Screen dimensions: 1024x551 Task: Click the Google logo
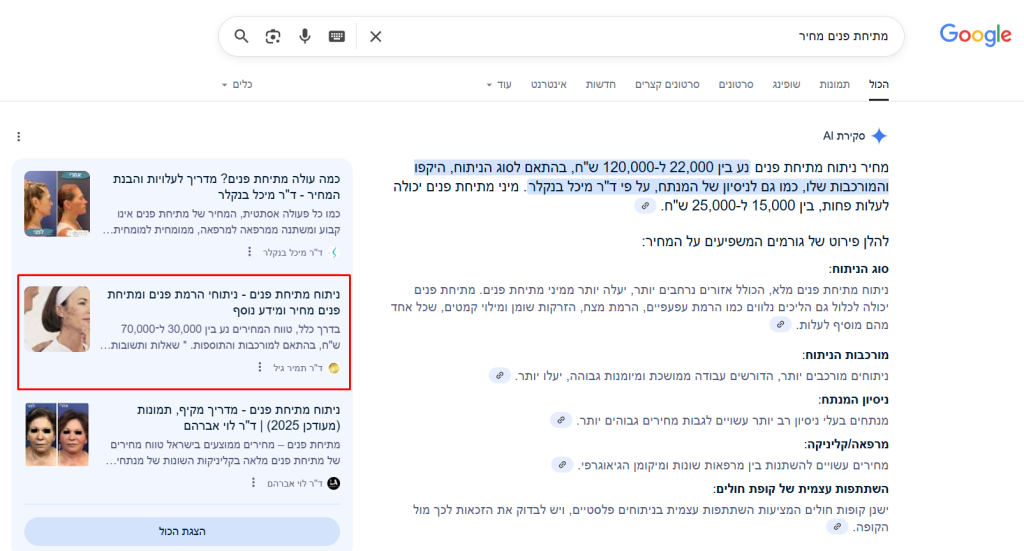(975, 36)
